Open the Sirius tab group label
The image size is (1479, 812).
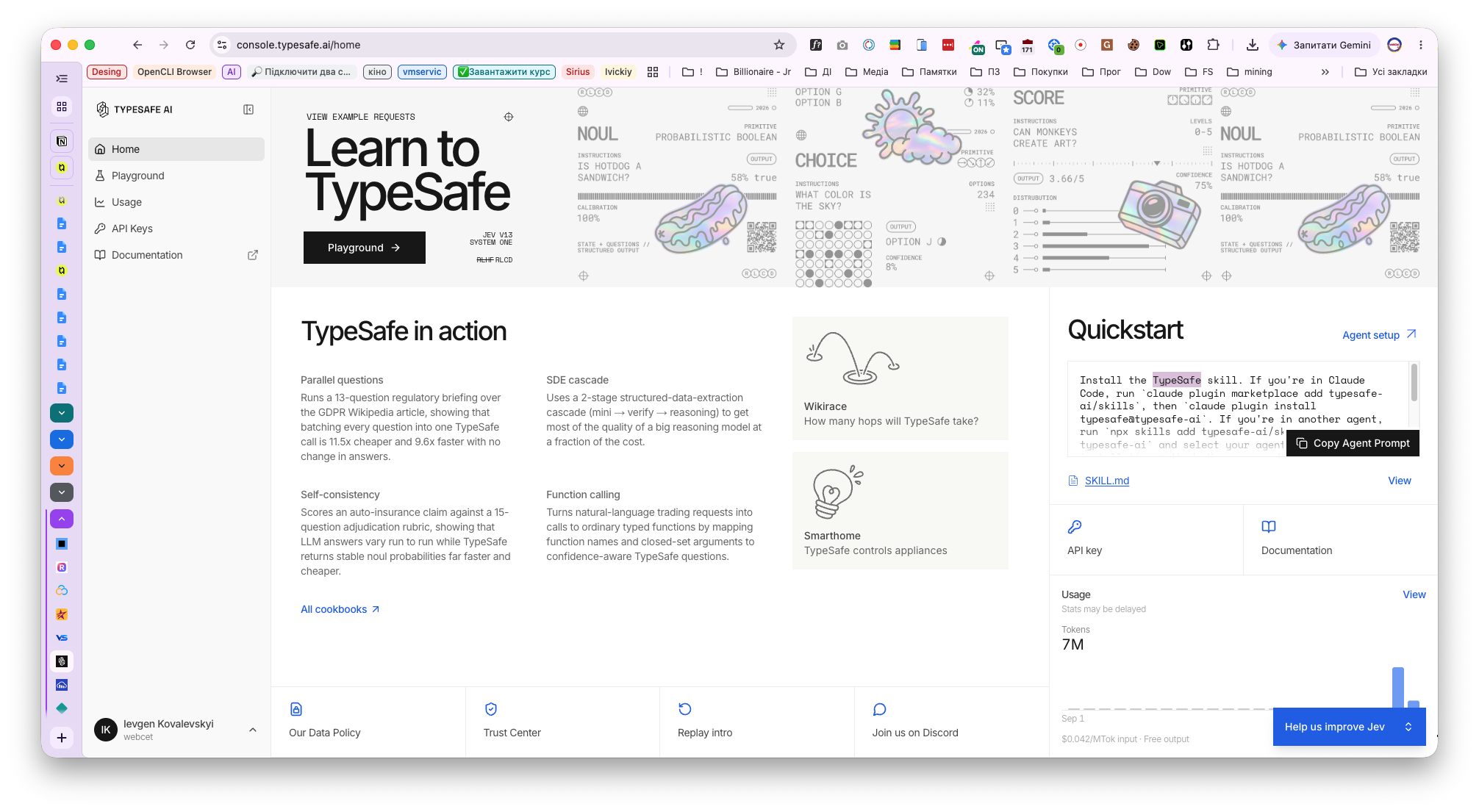pyautogui.click(x=578, y=72)
